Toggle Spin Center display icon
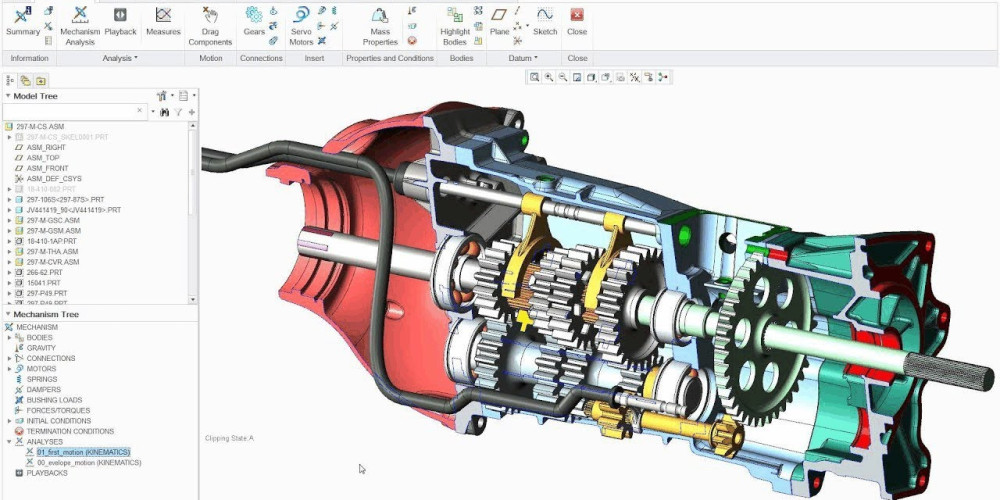Viewport: 1000px width, 500px height. [663, 77]
